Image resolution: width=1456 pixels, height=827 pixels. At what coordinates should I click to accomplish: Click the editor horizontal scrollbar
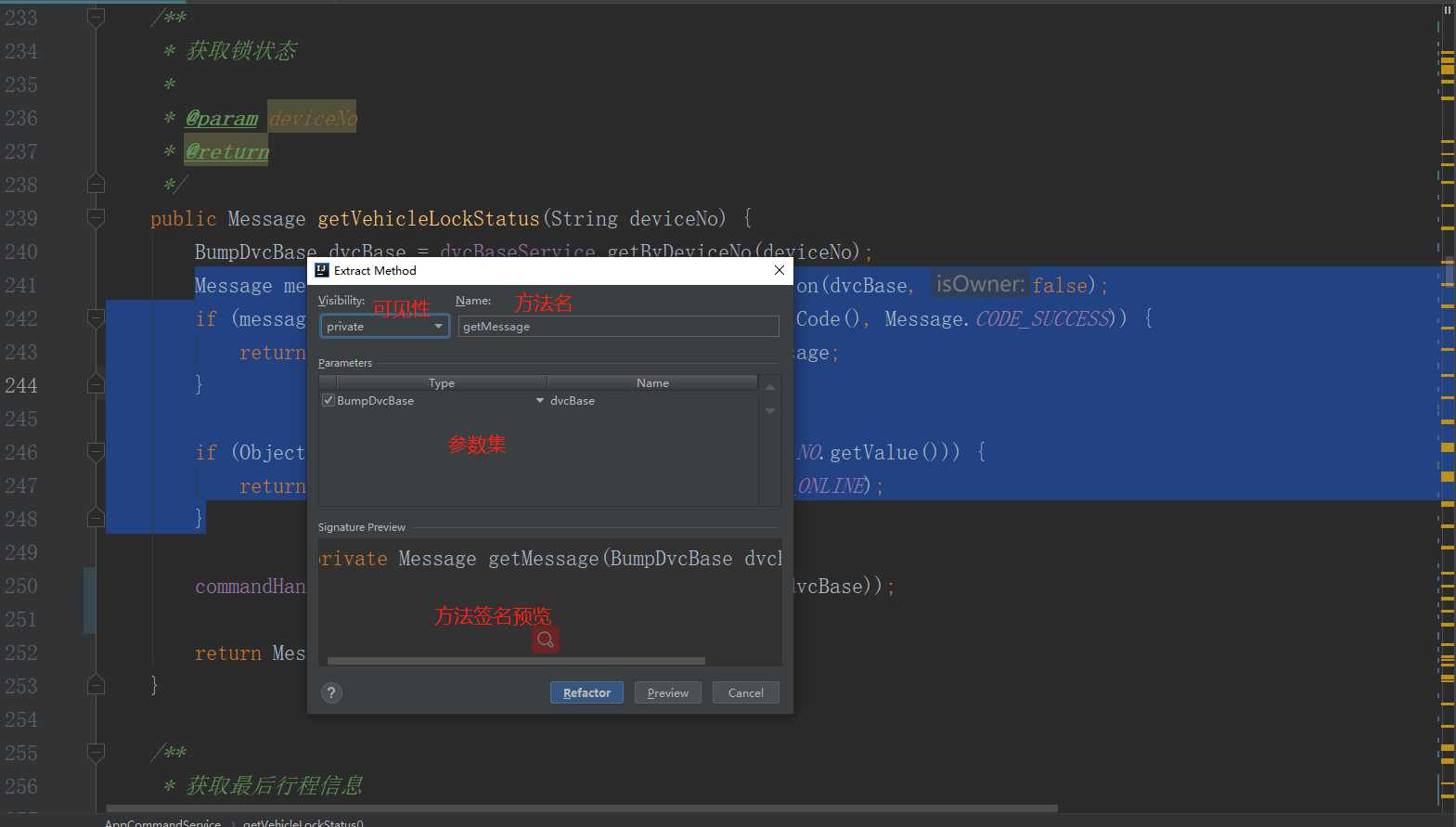[582, 808]
